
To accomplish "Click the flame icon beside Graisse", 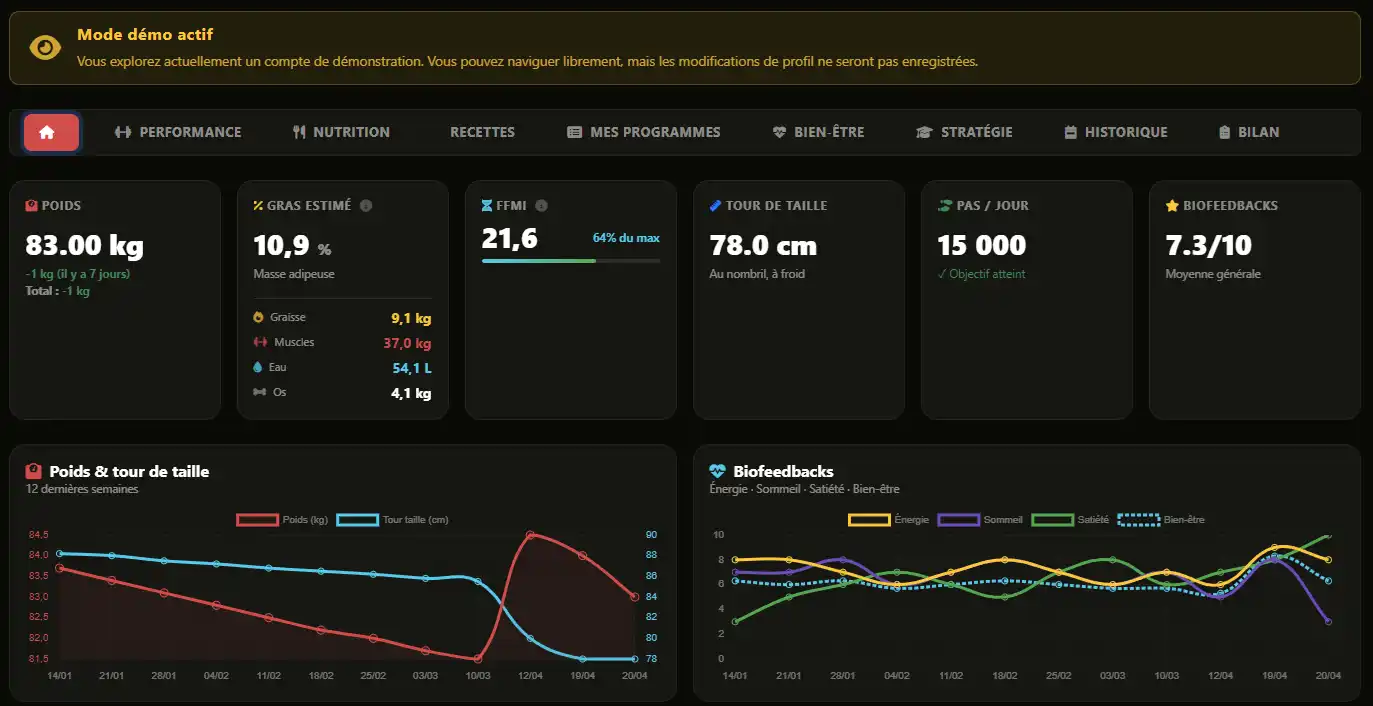I will click(259, 317).
